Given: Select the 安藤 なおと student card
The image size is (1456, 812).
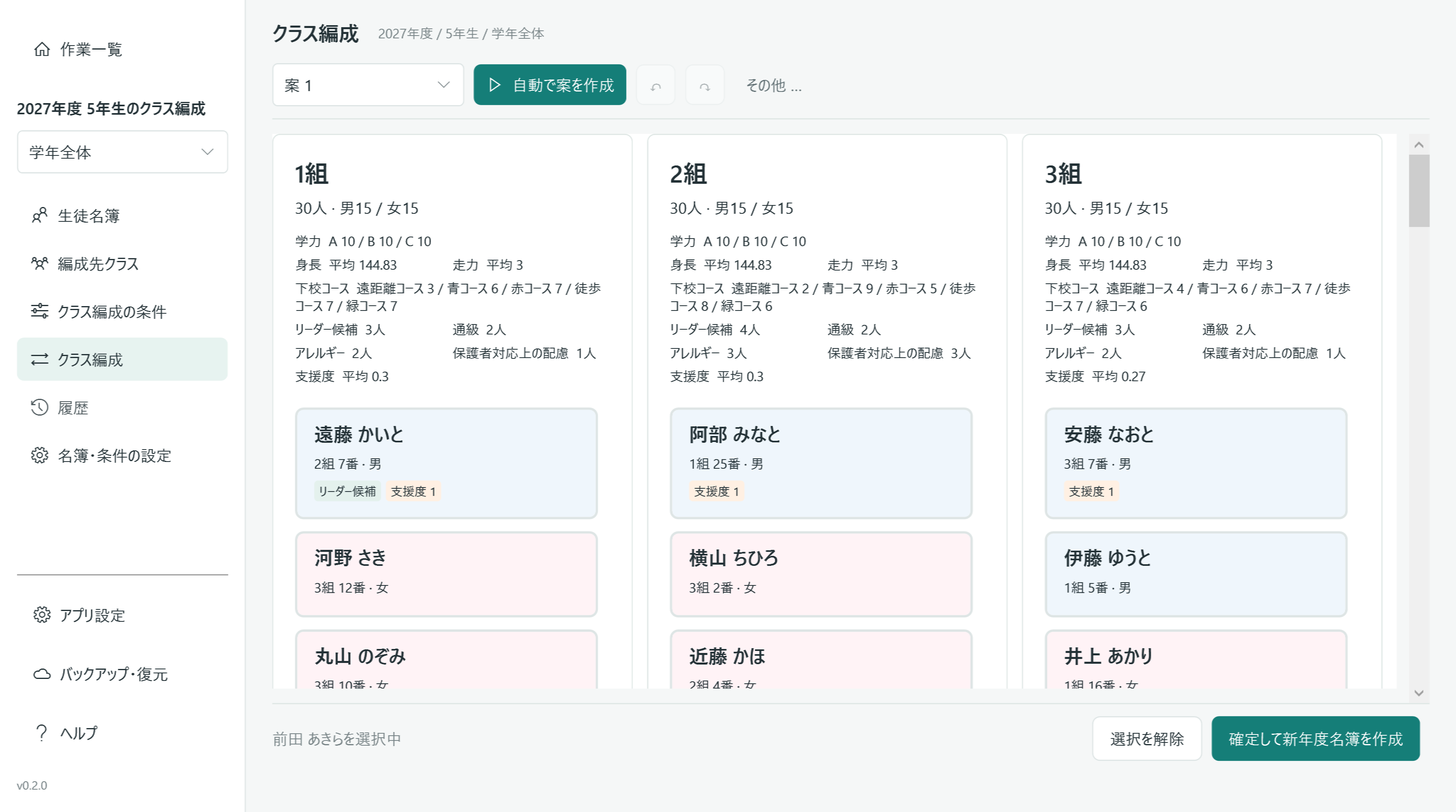Looking at the screenshot, I should [x=1196, y=464].
